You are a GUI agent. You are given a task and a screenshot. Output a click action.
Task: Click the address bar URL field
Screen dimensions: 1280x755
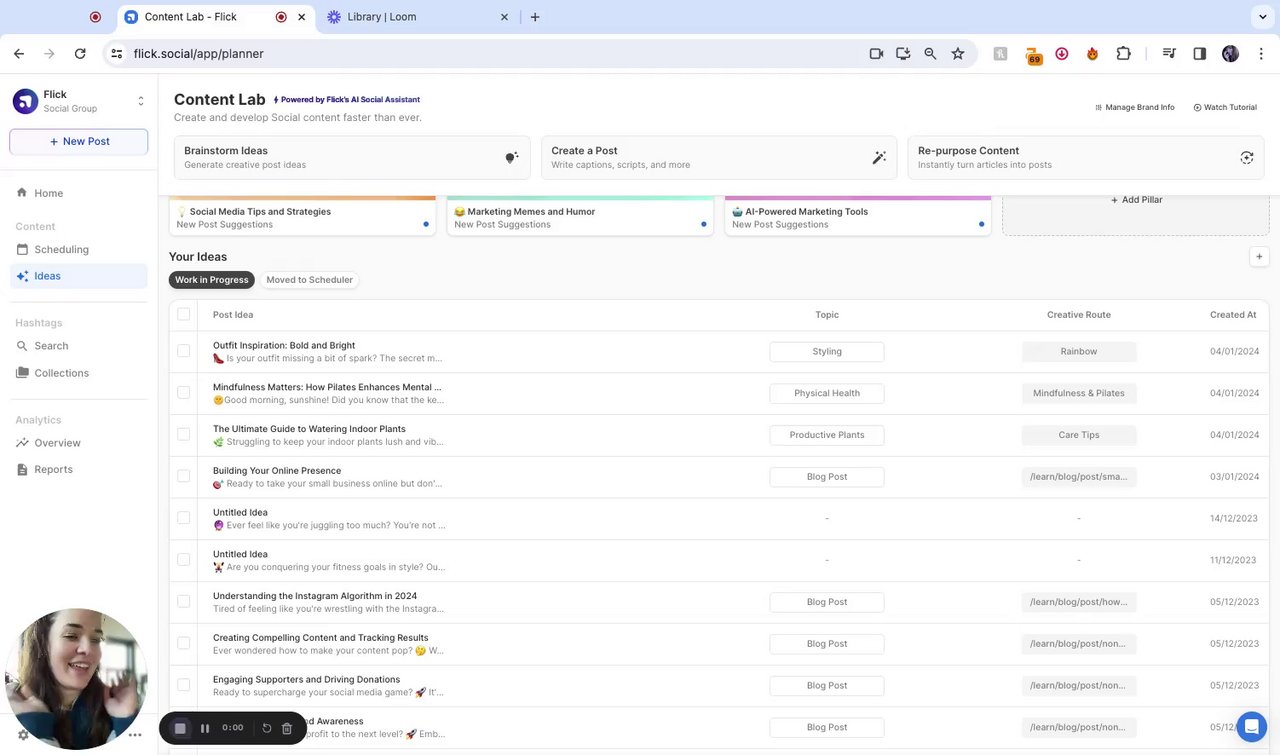point(490,54)
